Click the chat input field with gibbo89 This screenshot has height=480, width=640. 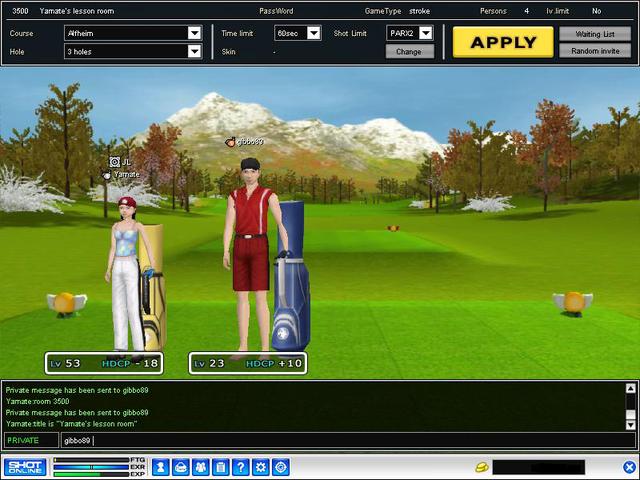340,440
